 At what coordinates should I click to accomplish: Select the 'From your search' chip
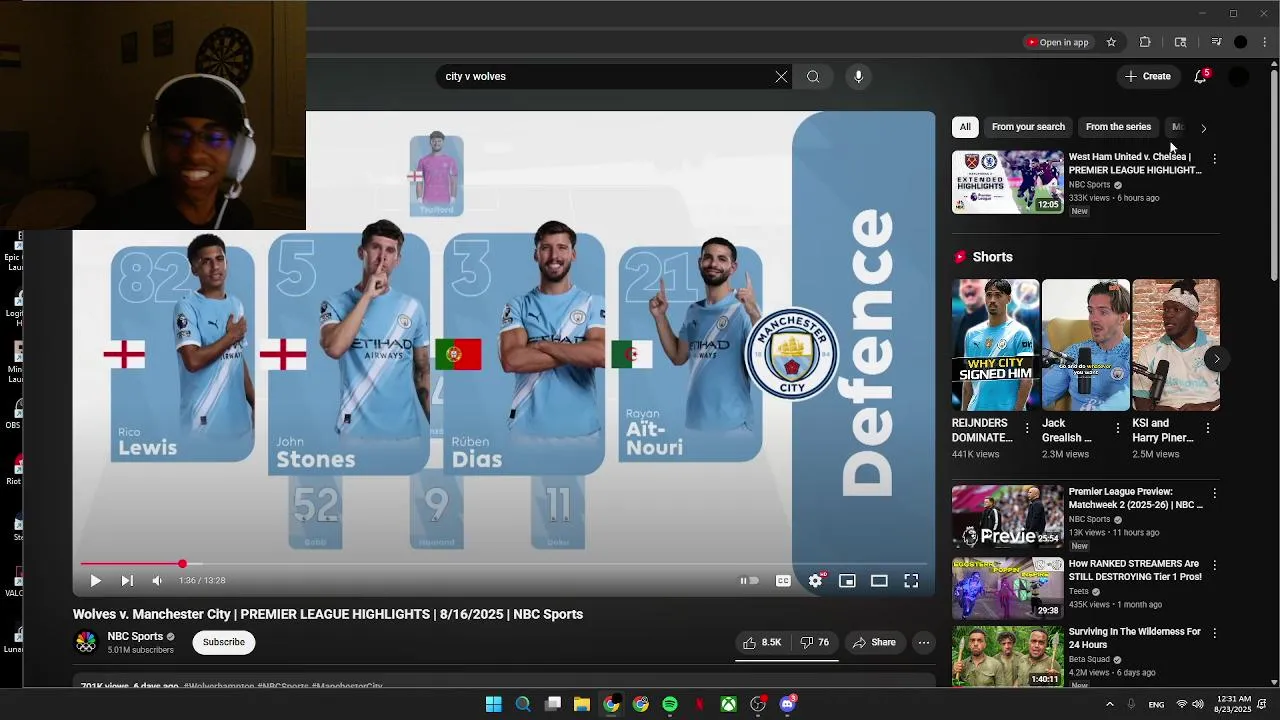click(1028, 127)
